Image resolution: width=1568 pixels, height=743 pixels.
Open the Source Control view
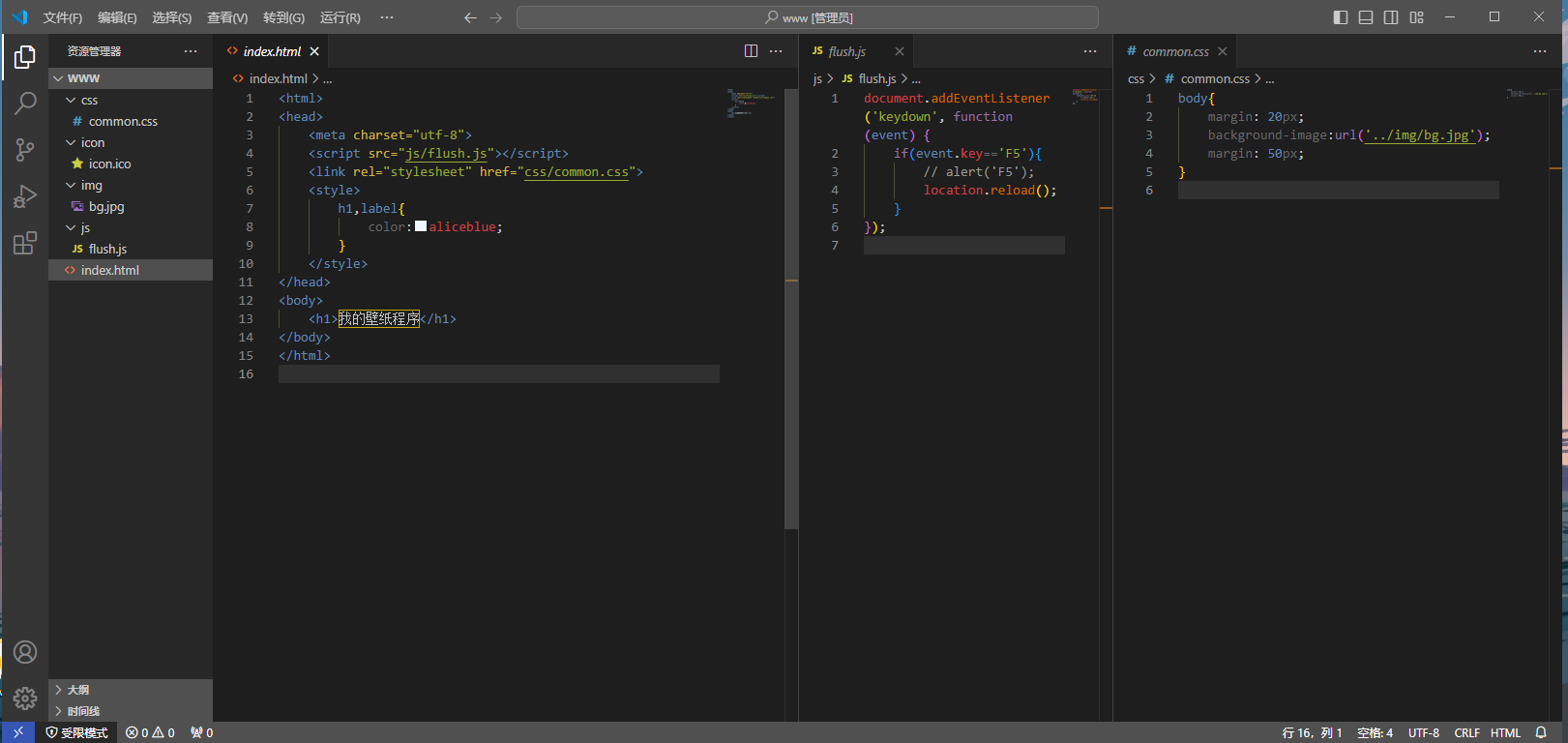(x=25, y=149)
